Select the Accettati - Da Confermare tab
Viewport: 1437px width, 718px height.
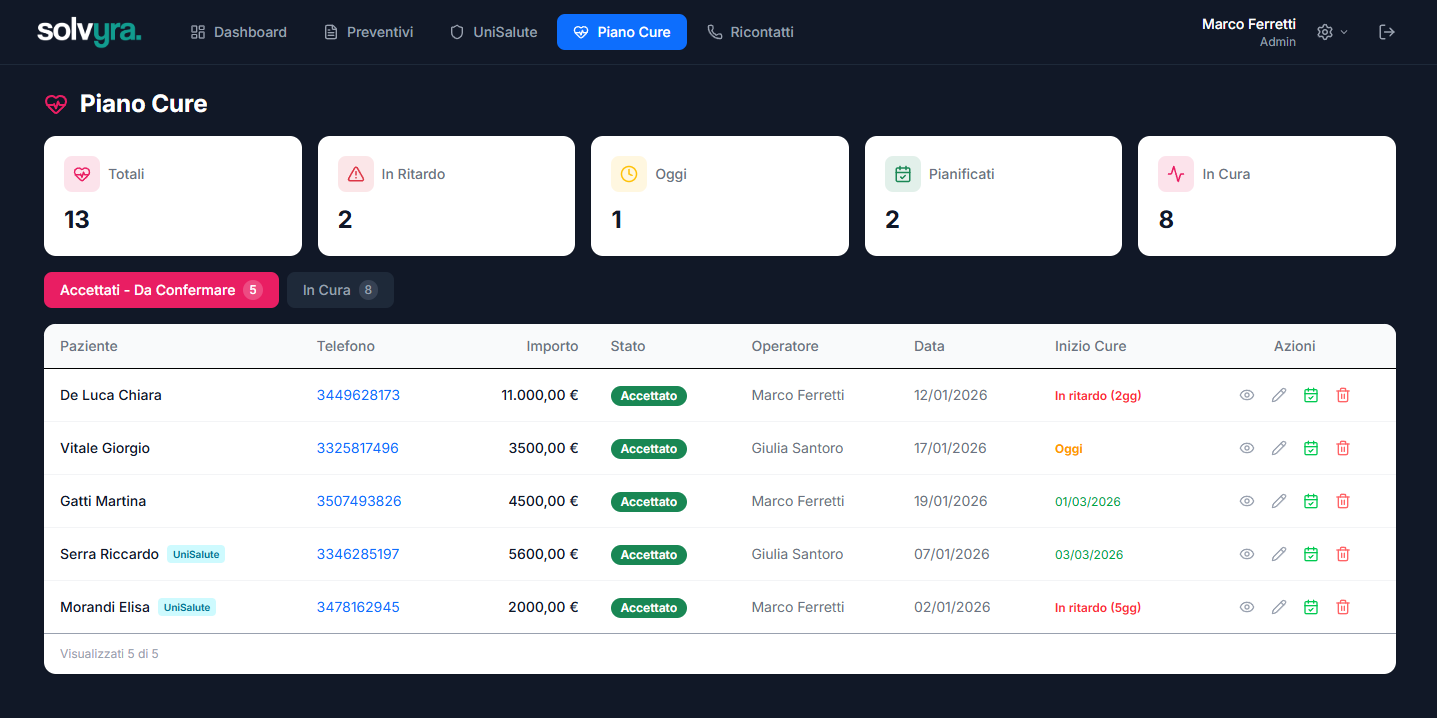(x=161, y=290)
